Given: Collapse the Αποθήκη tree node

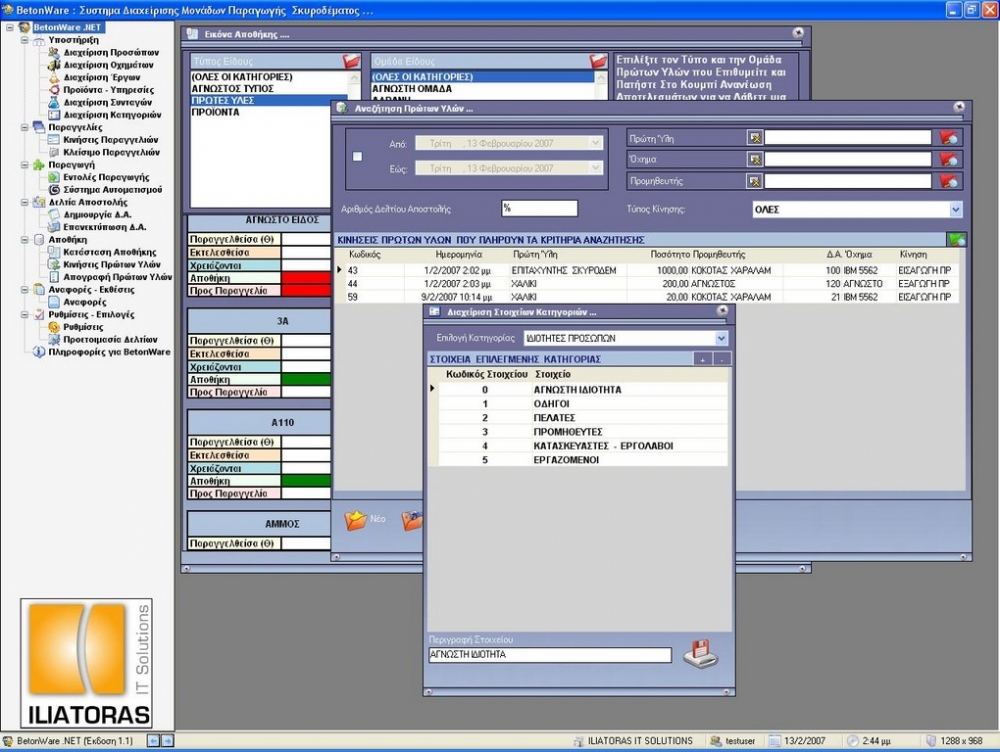Looking at the screenshot, I should [x=25, y=239].
